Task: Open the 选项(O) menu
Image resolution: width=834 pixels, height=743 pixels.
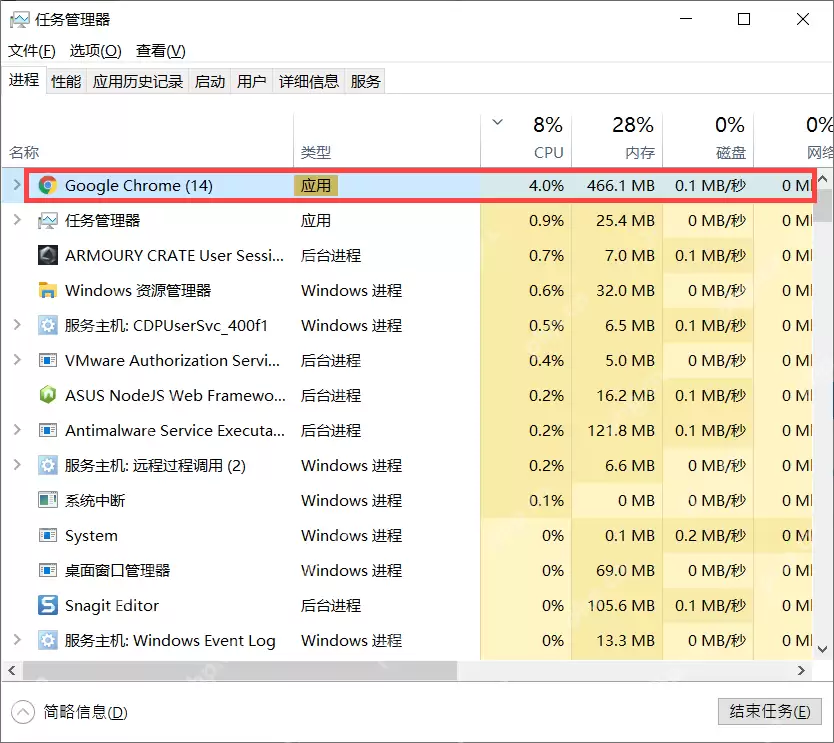Action: [x=95, y=51]
